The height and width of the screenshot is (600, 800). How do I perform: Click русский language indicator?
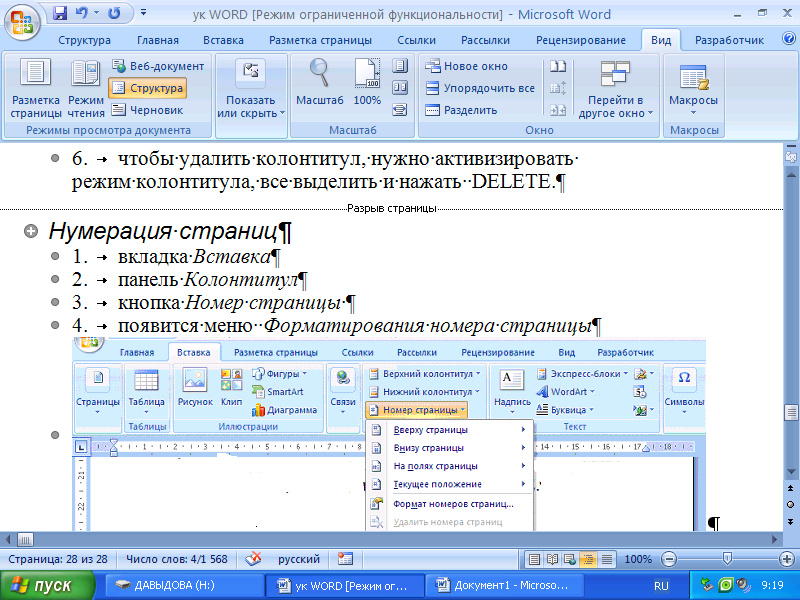(x=298, y=559)
